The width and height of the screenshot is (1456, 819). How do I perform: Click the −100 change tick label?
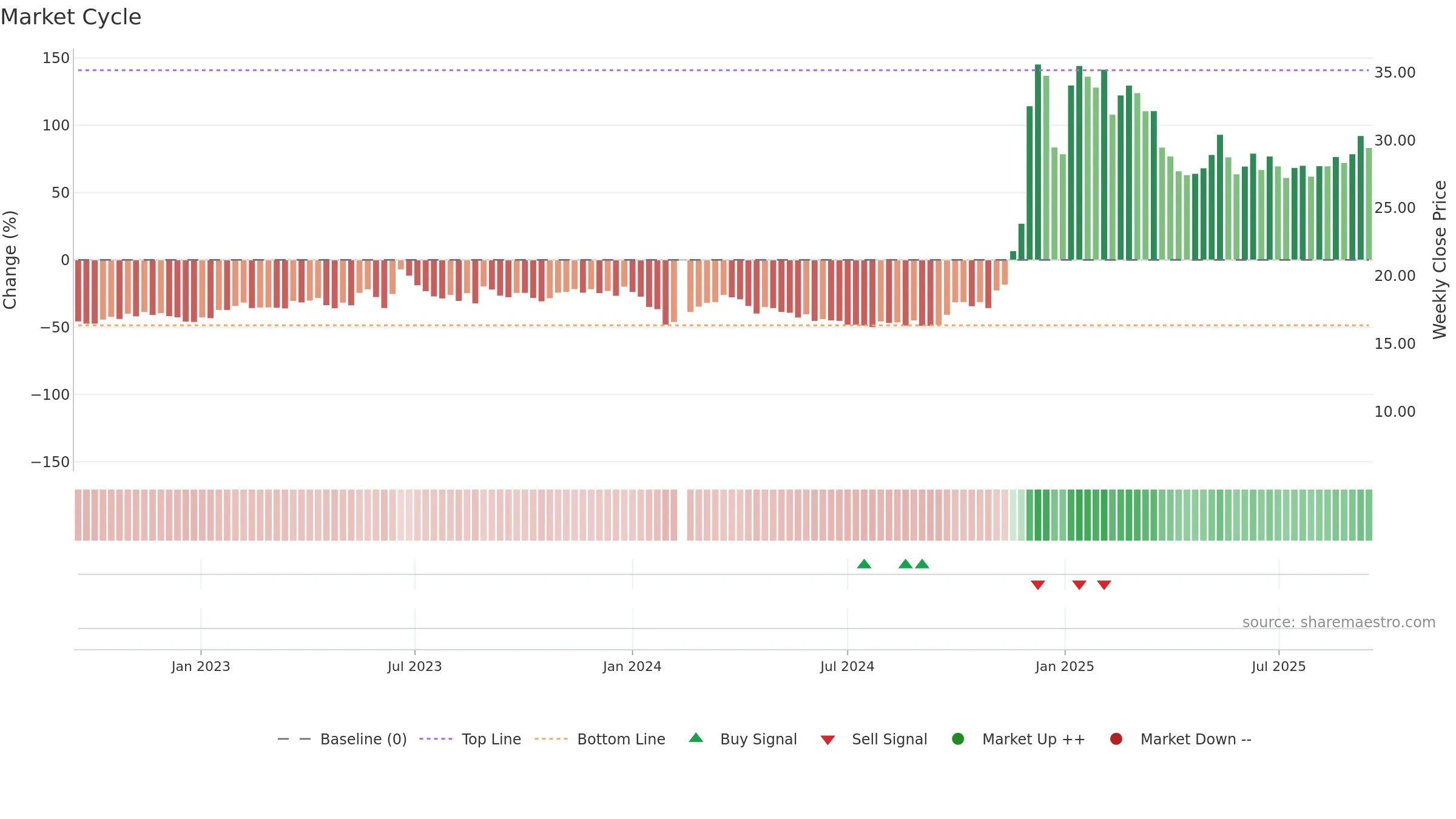click(x=50, y=395)
